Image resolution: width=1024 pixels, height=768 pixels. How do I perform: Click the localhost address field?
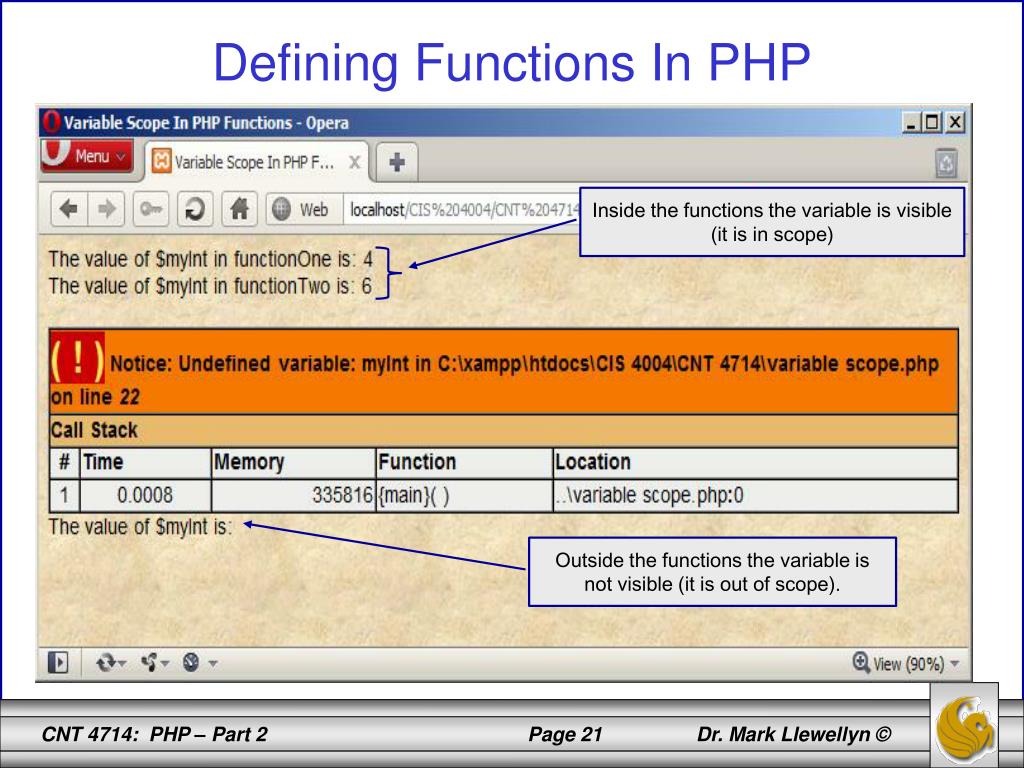click(461, 210)
